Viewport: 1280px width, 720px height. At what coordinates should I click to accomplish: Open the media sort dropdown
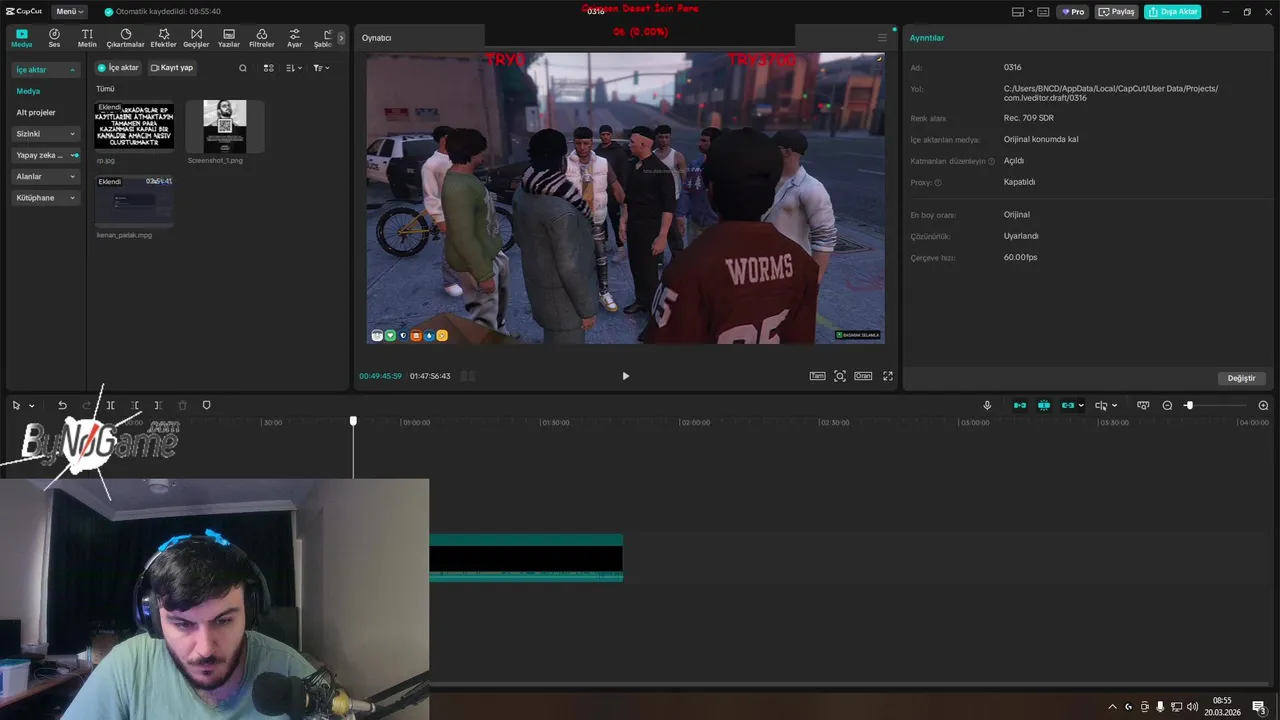point(294,68)
